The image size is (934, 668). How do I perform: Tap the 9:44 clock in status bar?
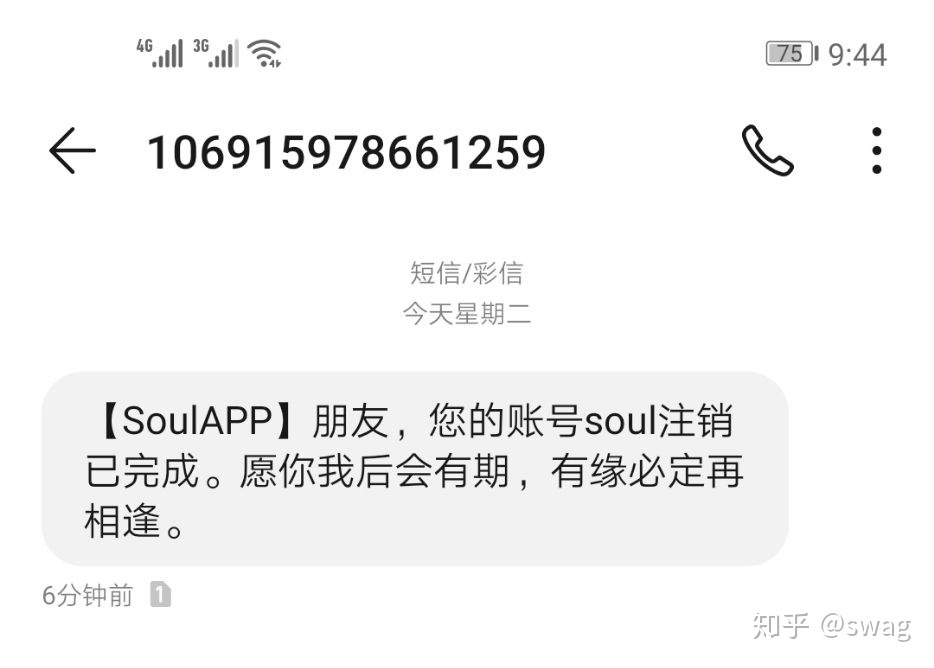[x=857, y=55]
